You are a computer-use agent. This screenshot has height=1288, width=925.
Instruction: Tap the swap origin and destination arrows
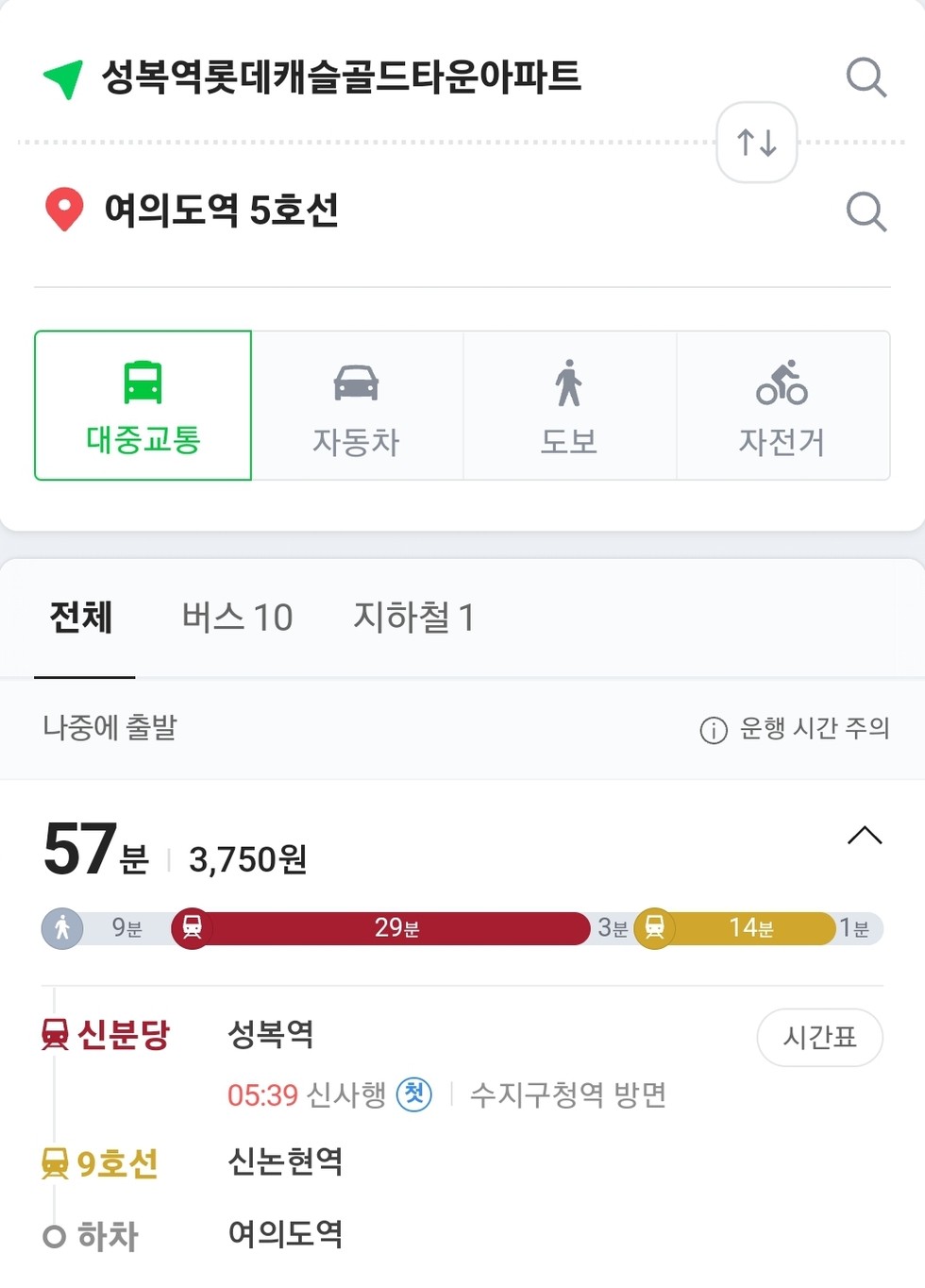pos(757,143)
